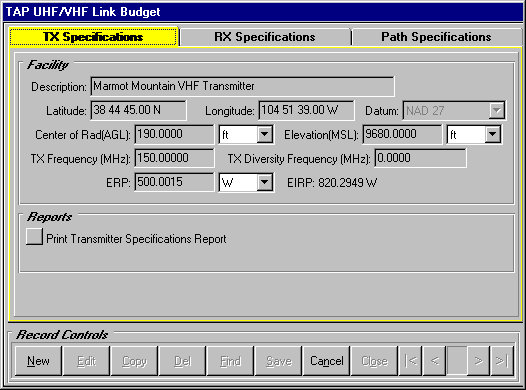
Task: Click the Del record button
Action: (x=182, y=361)
